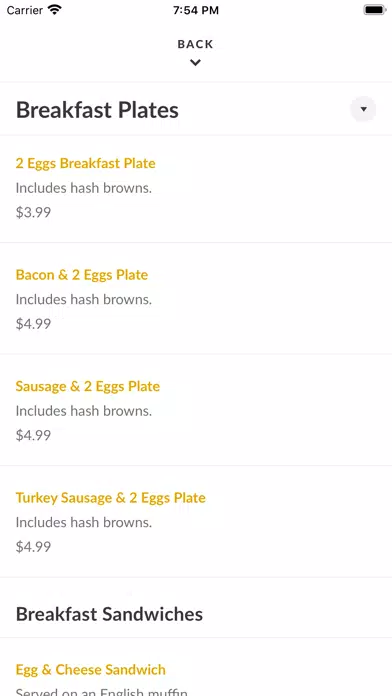Click the Wi-Fi icon in status bar
The image size is (392, 696).
click(x=55, y=10)
